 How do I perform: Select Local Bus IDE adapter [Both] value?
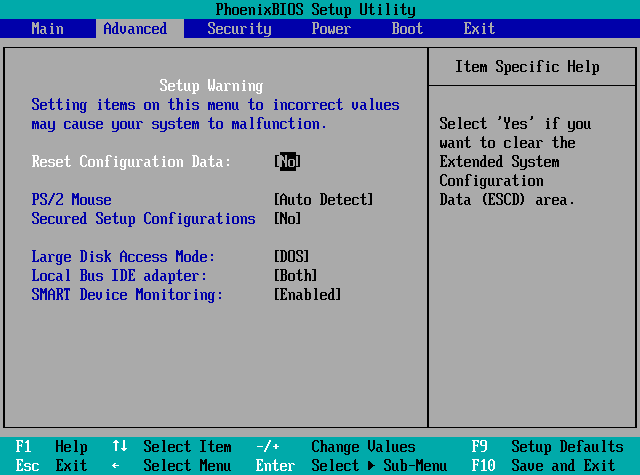(x=296, y=275)
